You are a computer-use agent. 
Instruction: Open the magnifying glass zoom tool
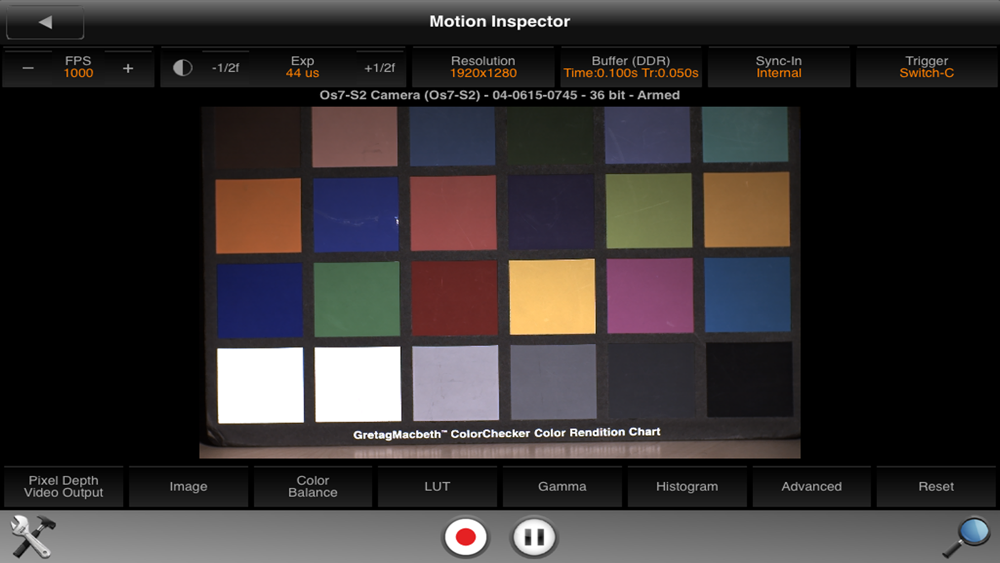pos(967,537)
